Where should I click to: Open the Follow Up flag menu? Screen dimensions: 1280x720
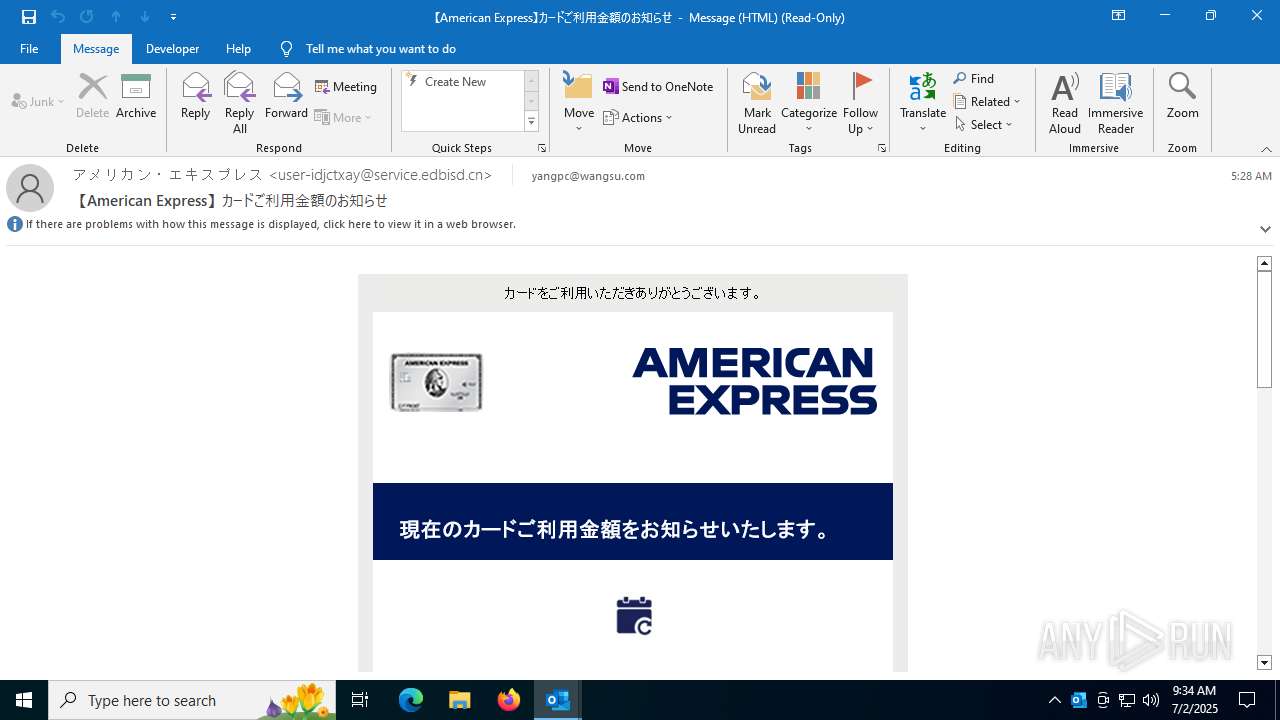tap(860, 103)
